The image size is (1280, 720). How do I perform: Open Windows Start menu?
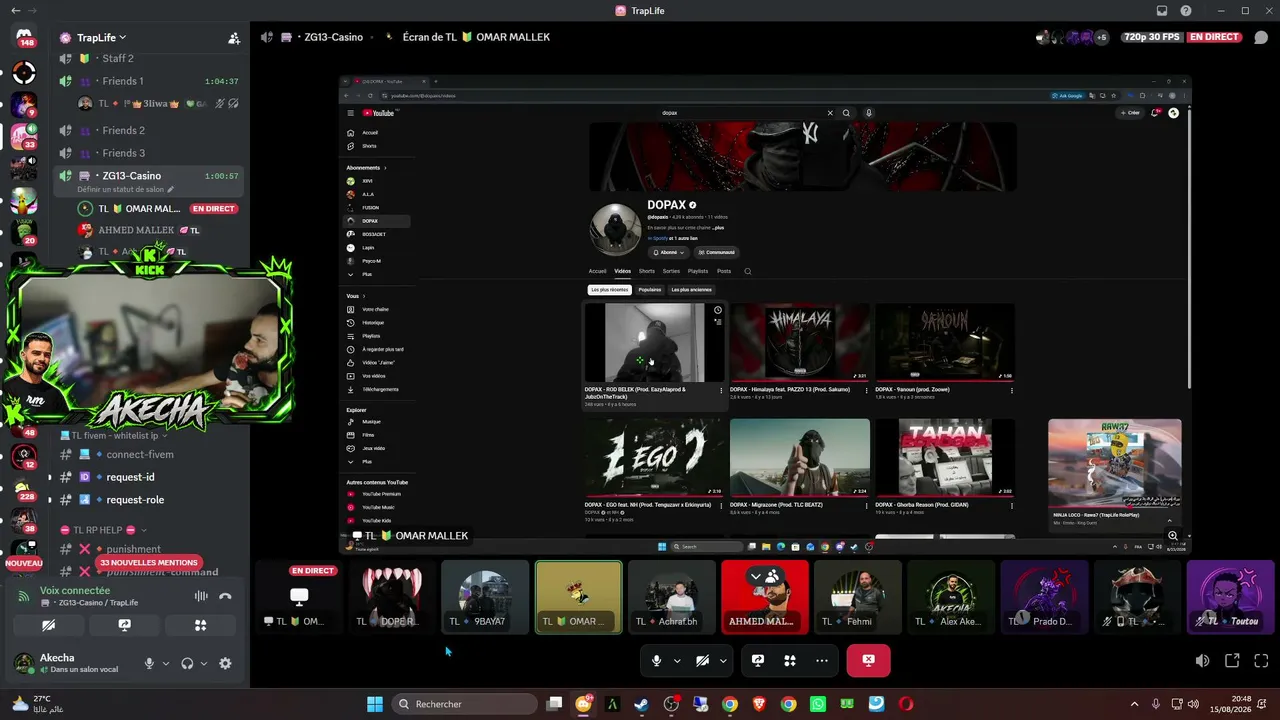[375, 704]
